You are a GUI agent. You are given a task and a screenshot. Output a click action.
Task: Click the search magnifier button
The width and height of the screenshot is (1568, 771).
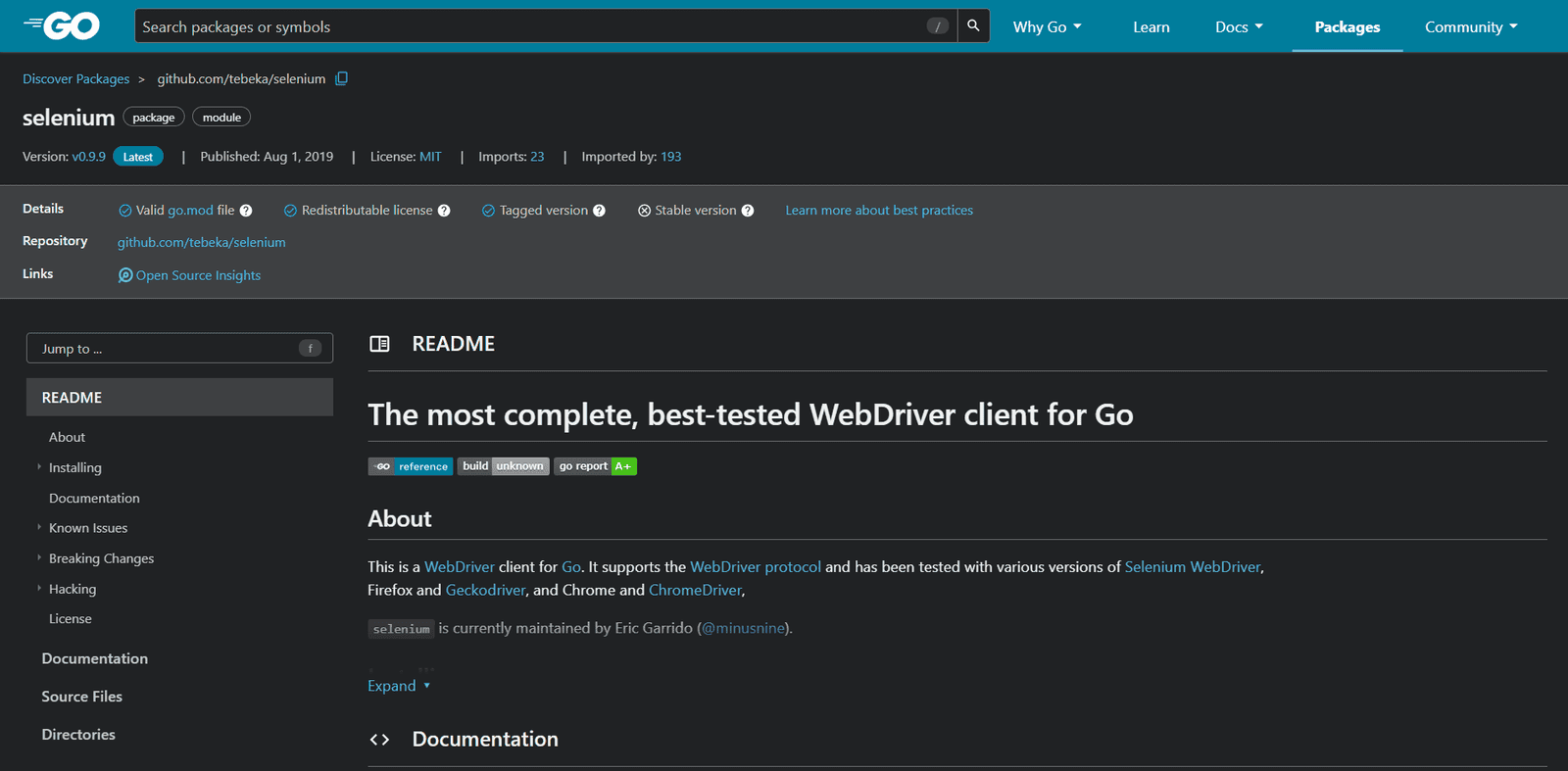pyautogui.click(x=973, y=26)
